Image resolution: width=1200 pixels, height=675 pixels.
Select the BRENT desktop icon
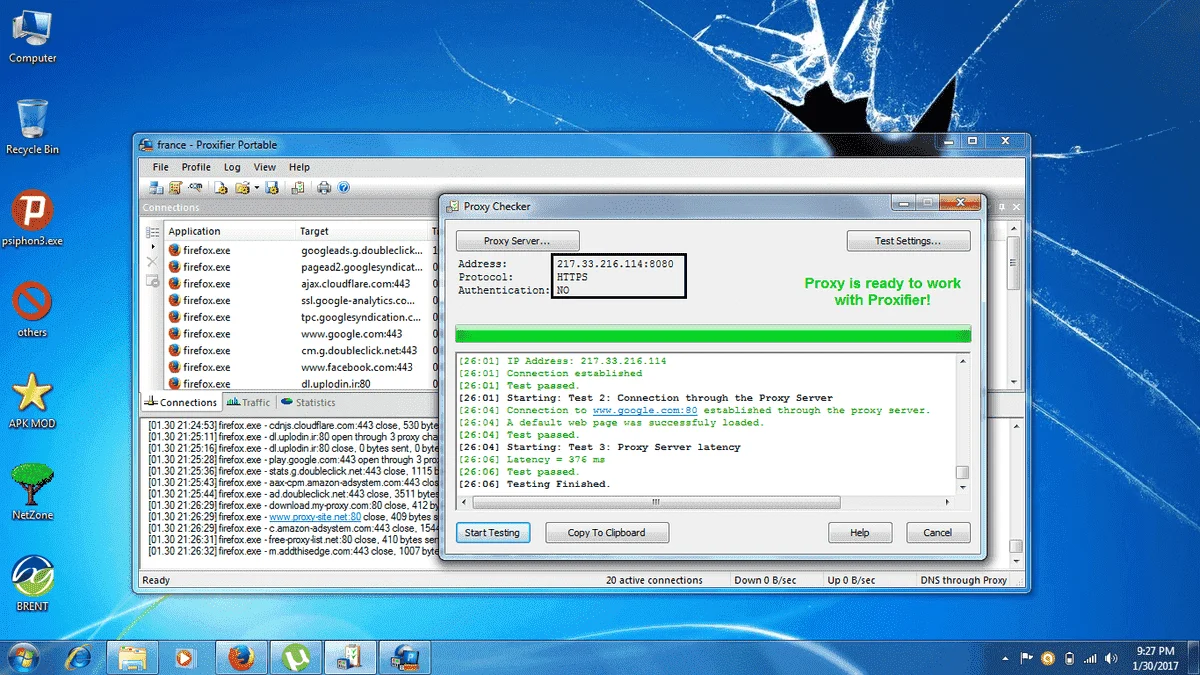[32, 582]
